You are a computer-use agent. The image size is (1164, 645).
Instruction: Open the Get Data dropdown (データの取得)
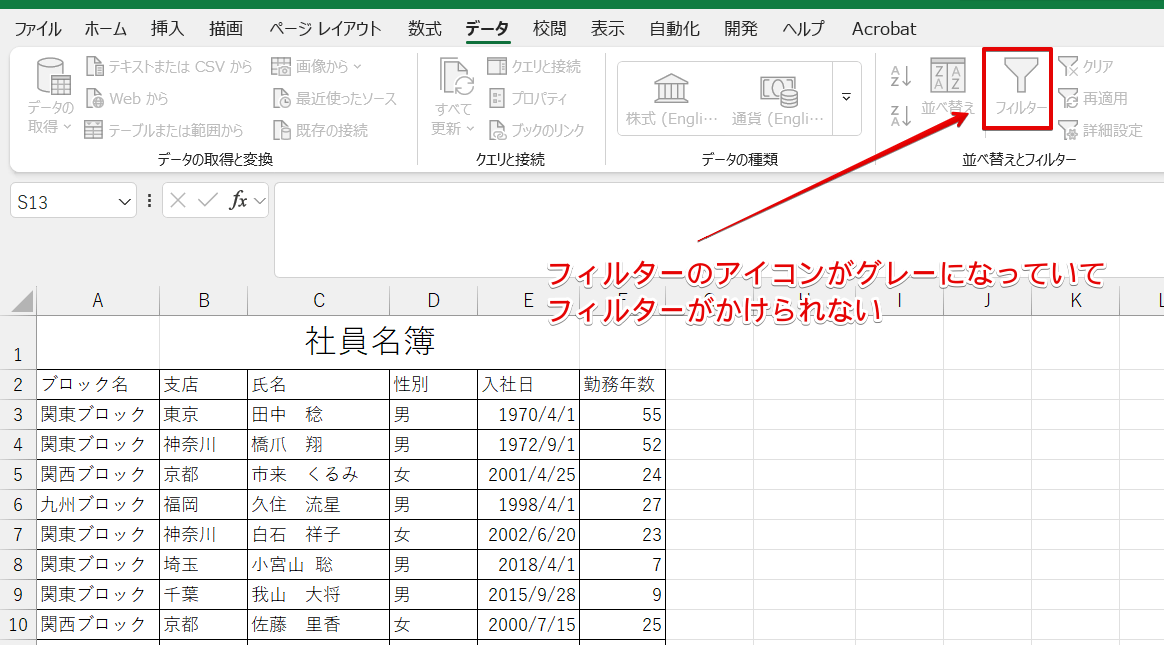(50, 96)
